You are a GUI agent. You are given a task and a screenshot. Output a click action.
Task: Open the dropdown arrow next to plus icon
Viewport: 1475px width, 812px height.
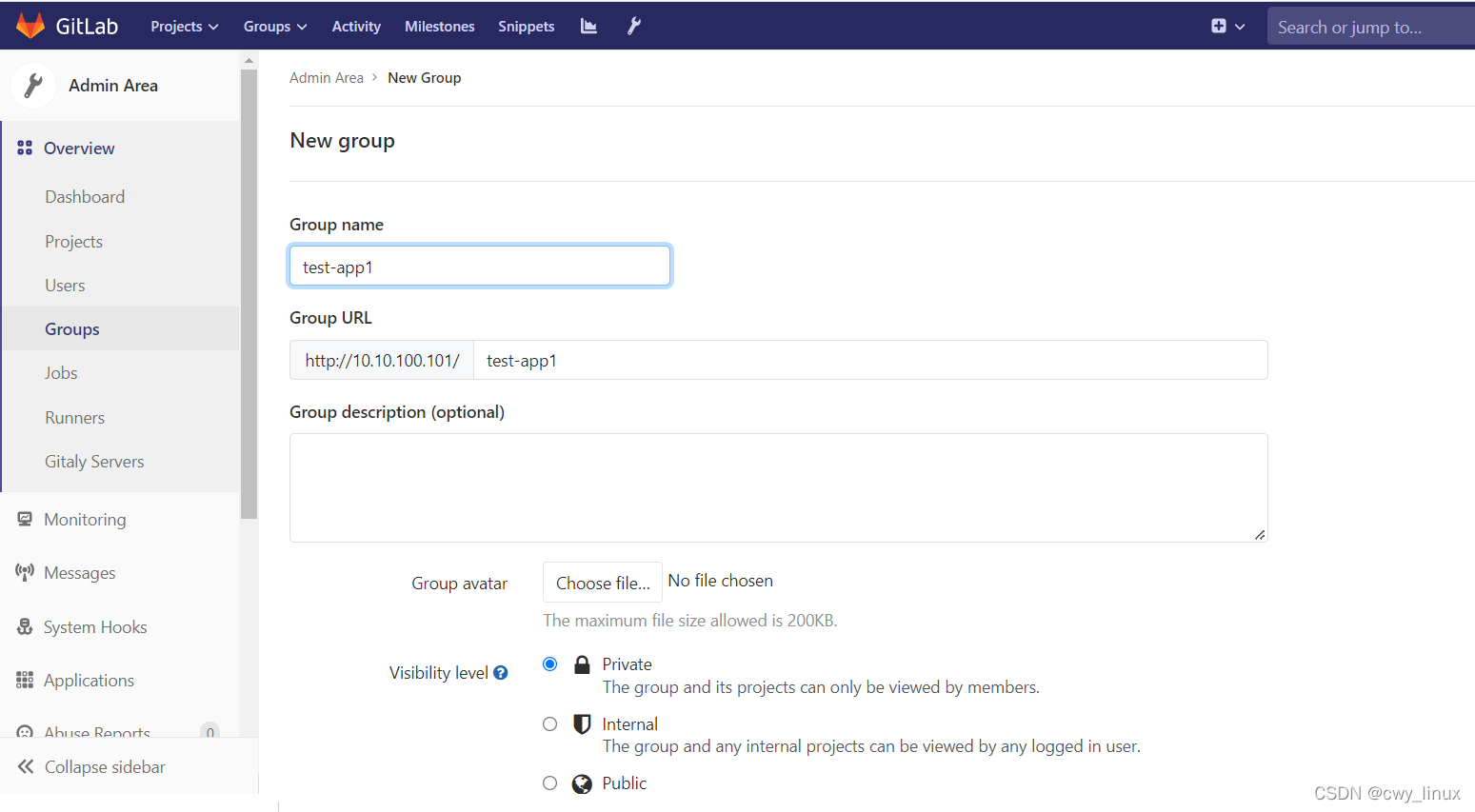1240,27
